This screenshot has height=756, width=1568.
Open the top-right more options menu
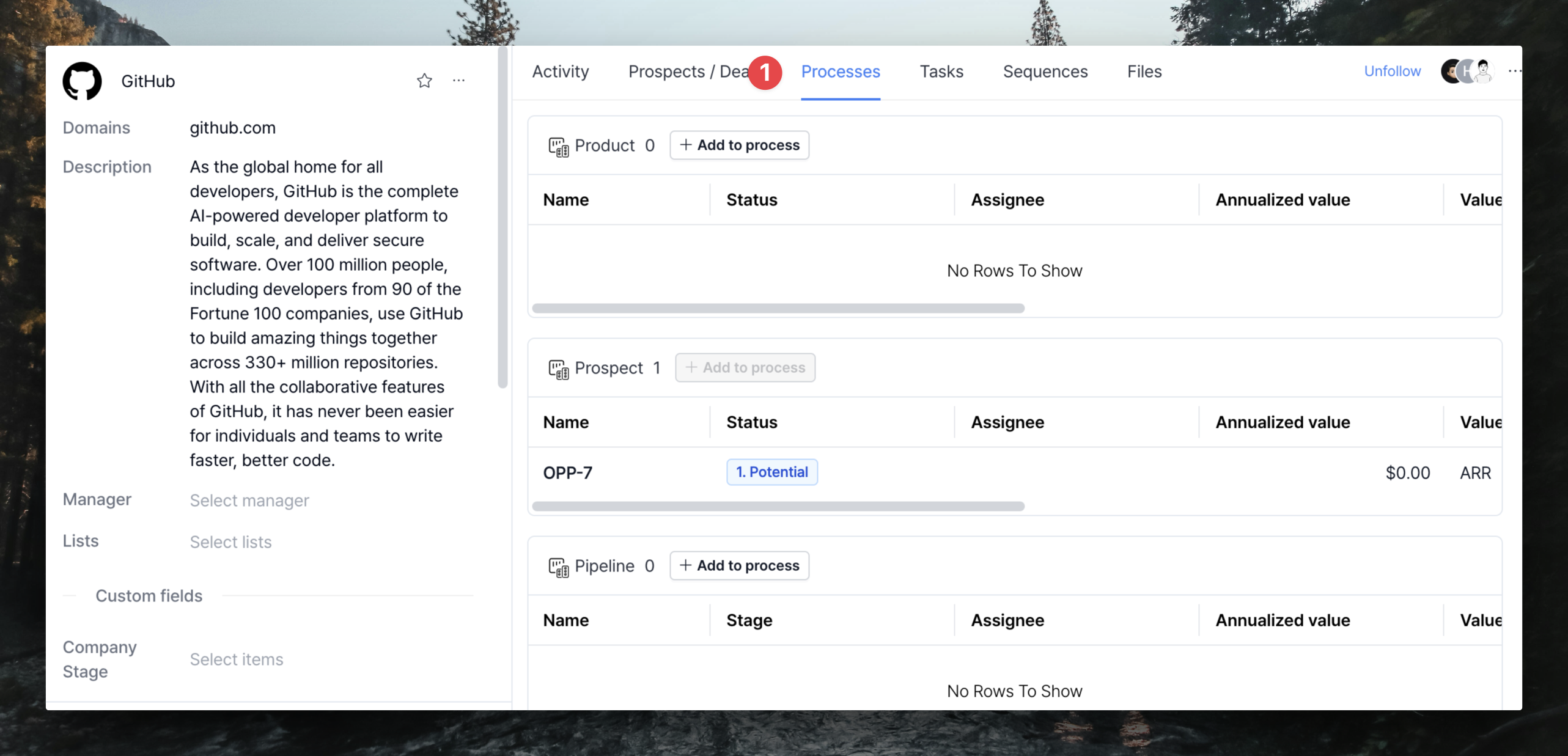point(1514,72)
